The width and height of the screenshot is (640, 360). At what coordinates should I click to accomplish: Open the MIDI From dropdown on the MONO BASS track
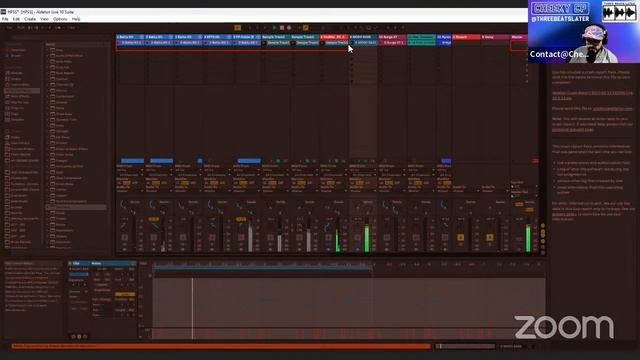tap(363, 170)
